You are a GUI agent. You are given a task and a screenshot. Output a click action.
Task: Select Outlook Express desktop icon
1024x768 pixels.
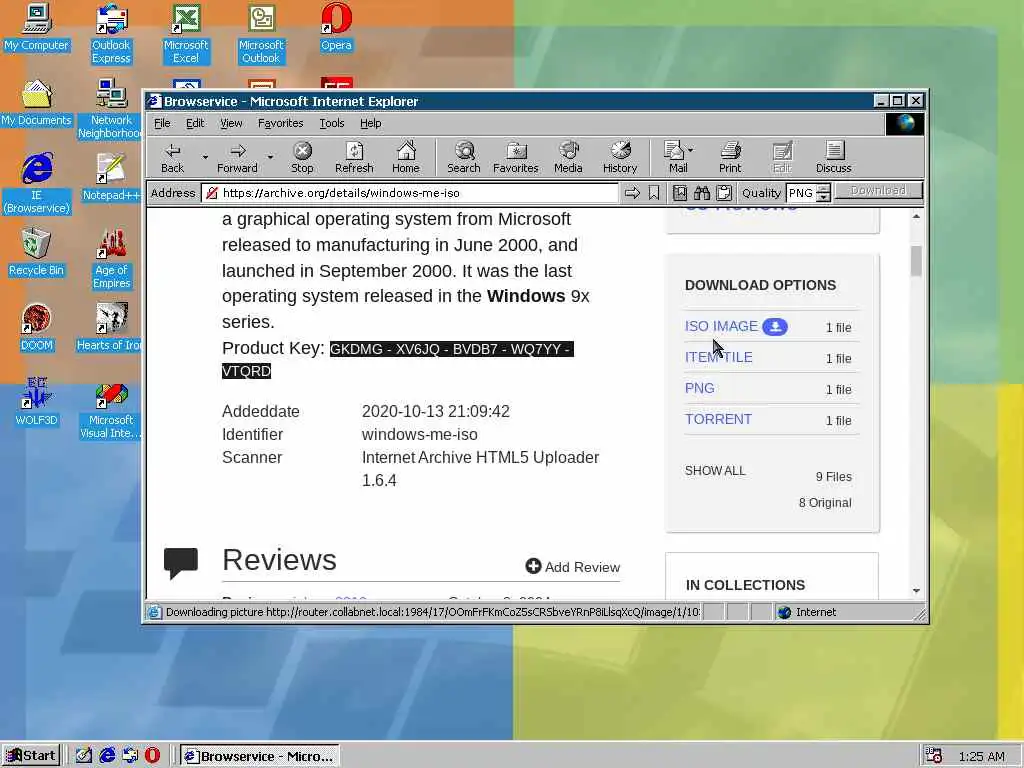pyautogui.click(x=111, y=33)
